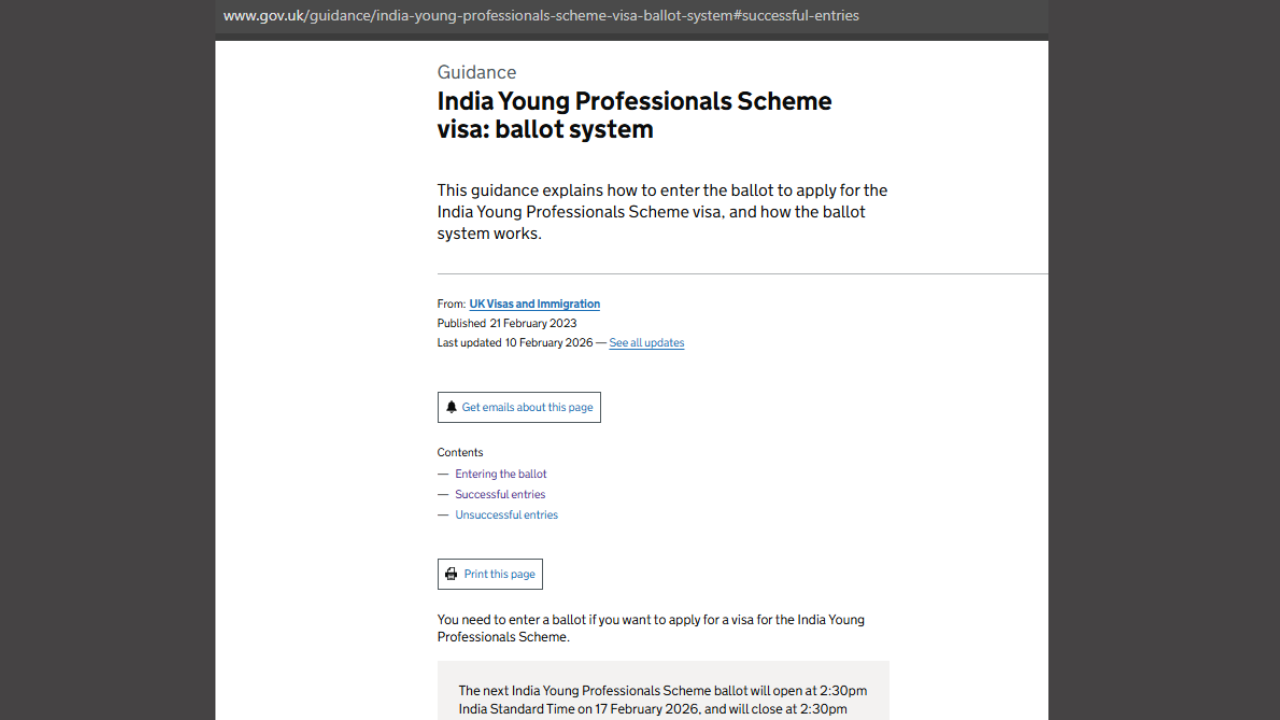Open the 'UK Visas and Immigration' link
Viewport: 1280px width, 720px height.
click(x=534, y=304)
